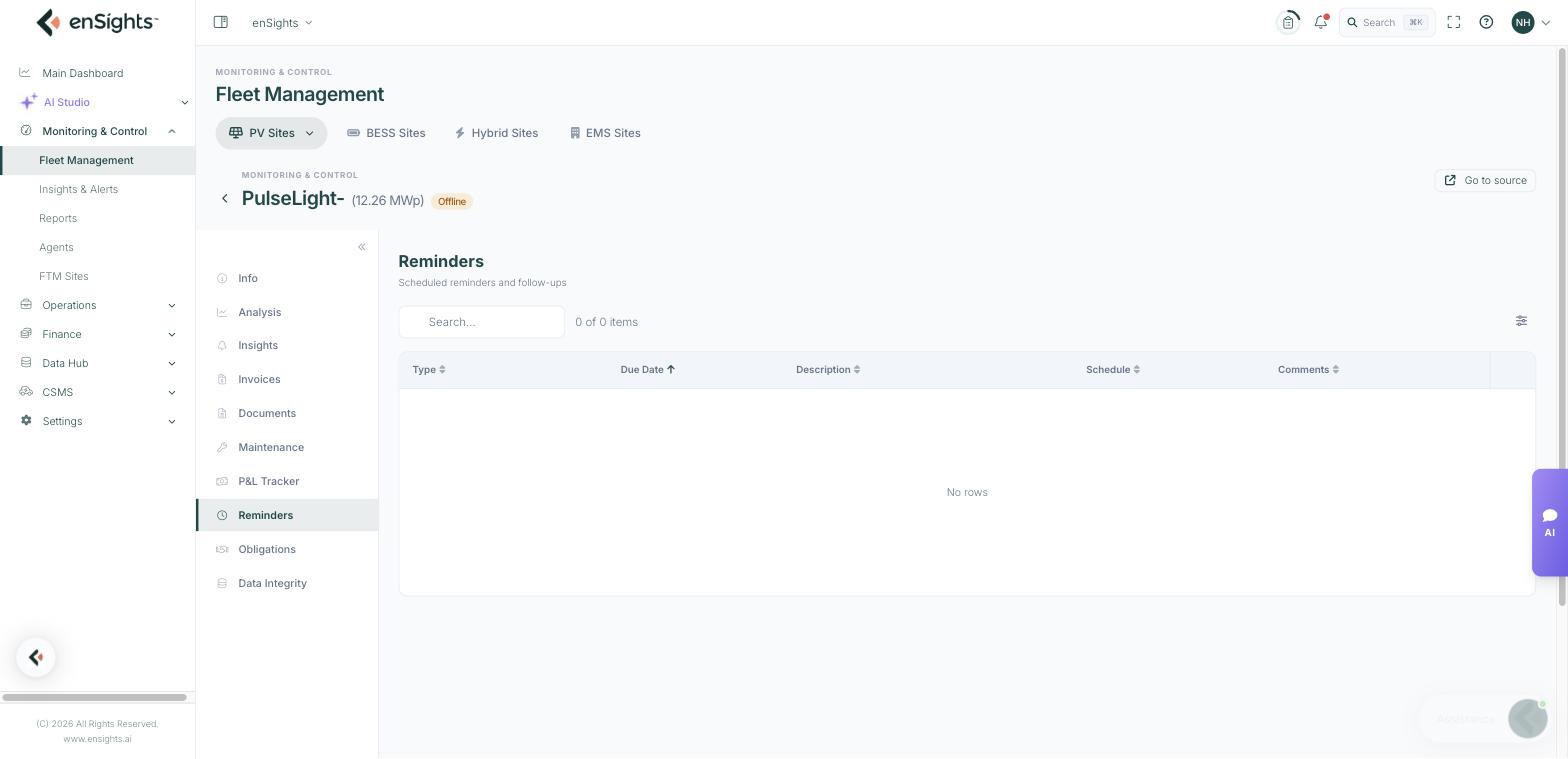Image resolution: width=1568 pixels, height=759 pixels.
Task: Focus the Reminders search field
Action: [x=482, y=322]
